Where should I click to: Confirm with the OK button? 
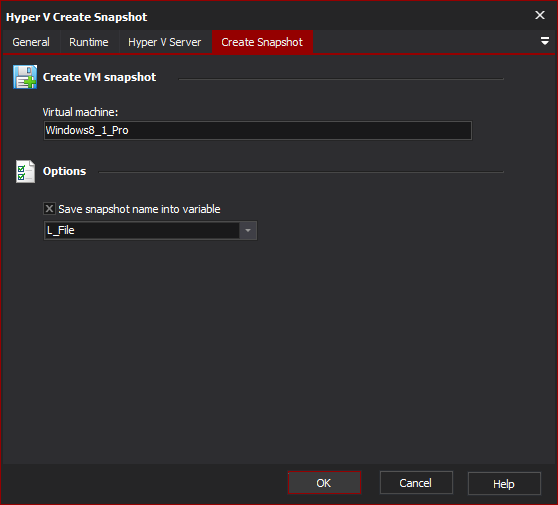[324, 483]
